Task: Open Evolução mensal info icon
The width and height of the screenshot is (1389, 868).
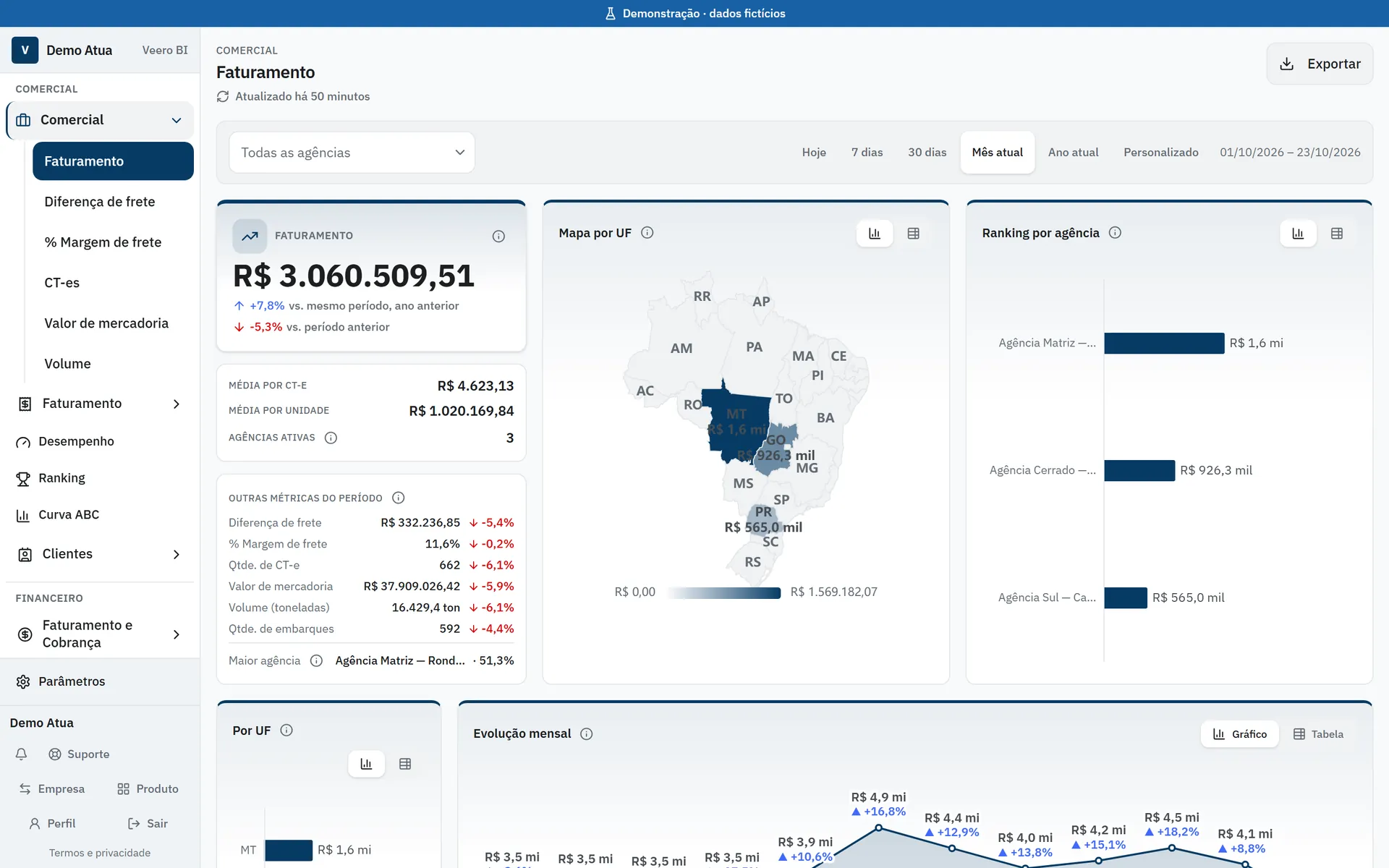Action: (x=587, y=733)
